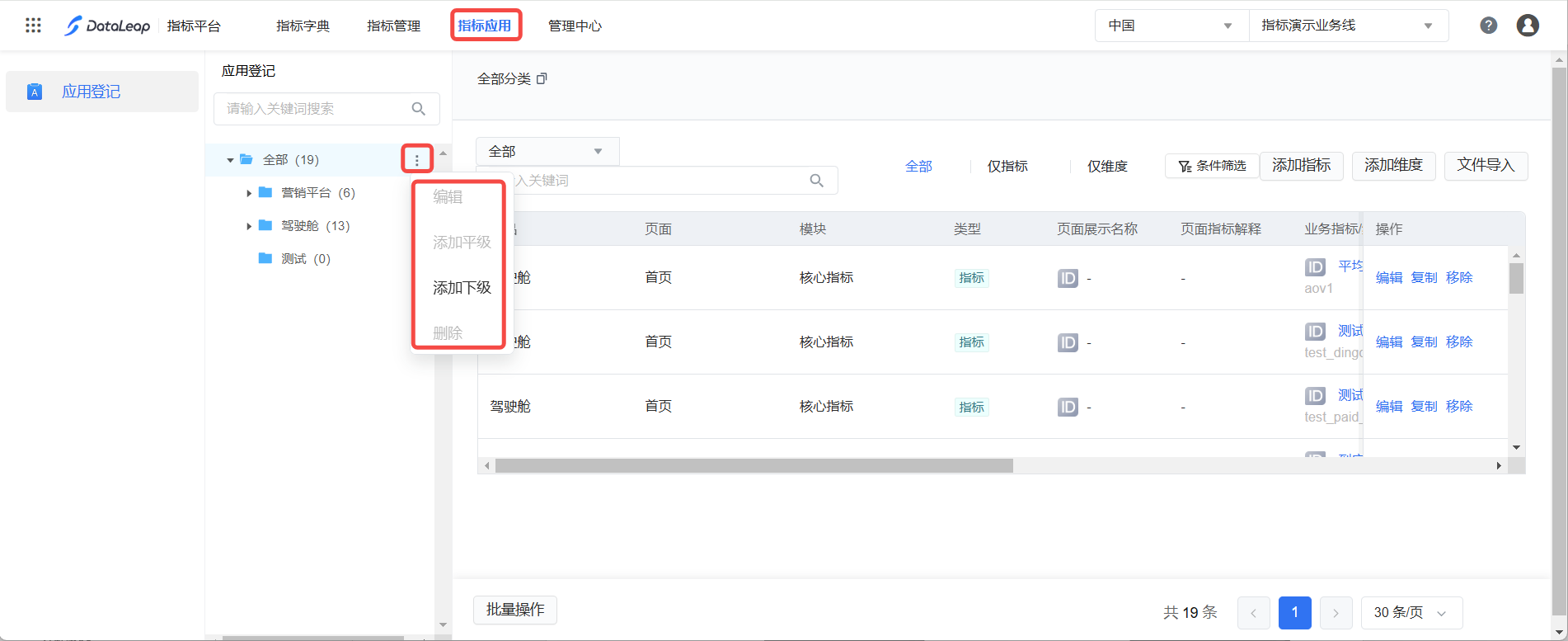Image resolution: width=1568 pixels, height=641 pixels.
Task: Open the 30 条/页 page size dropdown
Action: tap(1411, 613)
